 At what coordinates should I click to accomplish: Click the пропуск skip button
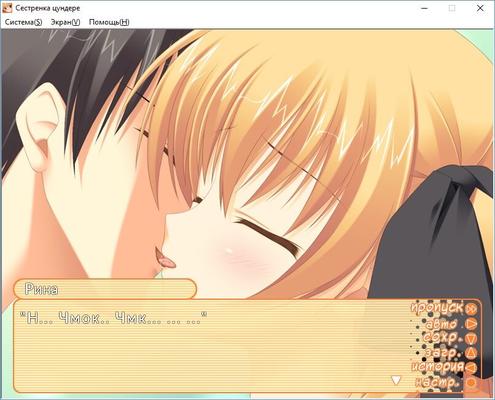tap(444, 308)
